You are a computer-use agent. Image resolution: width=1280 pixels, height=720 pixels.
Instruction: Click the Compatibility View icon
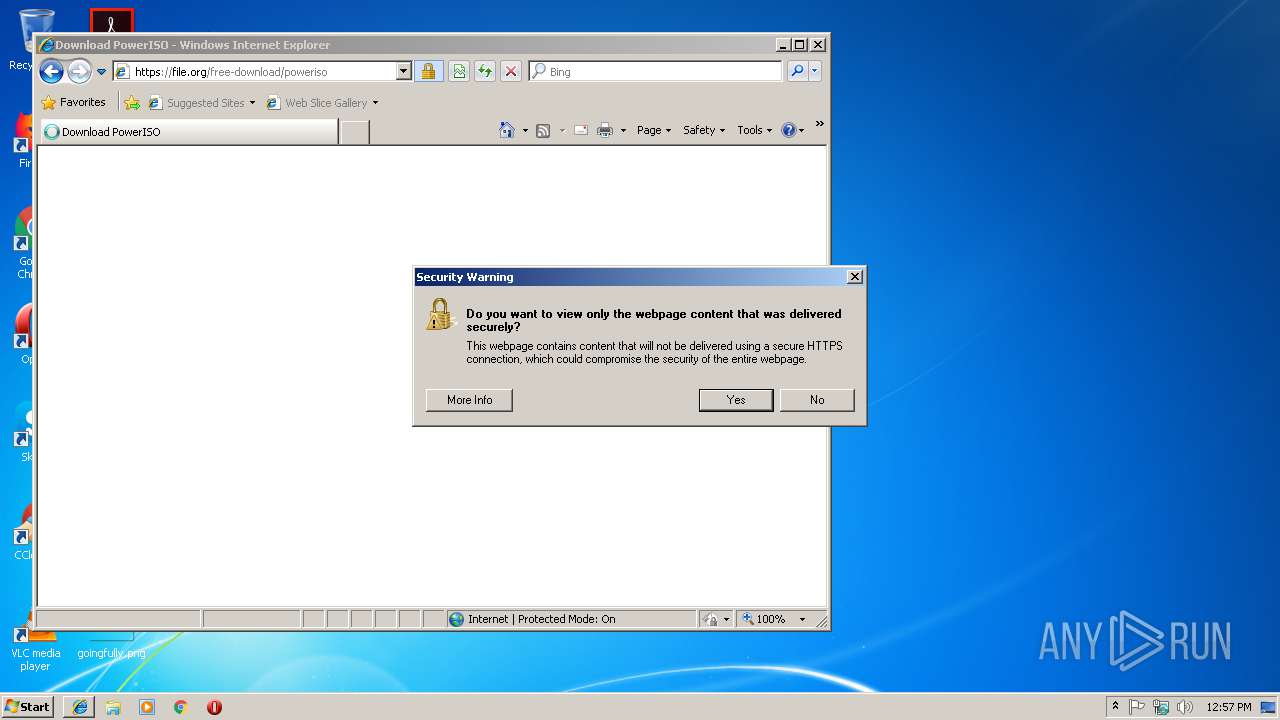coord(459,72)
